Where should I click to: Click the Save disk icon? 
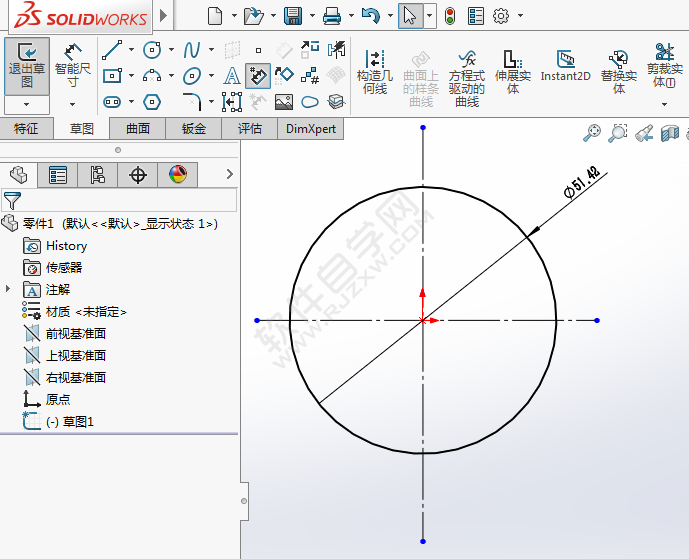[x=292, y=16]
